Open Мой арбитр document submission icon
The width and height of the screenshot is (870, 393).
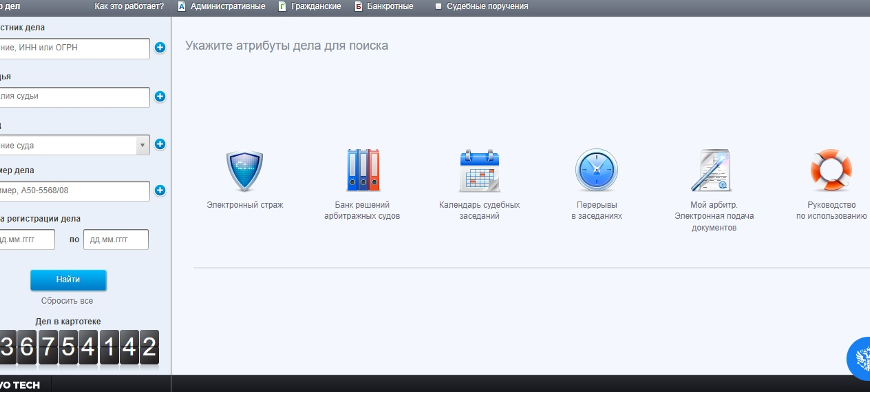[711, 170]
